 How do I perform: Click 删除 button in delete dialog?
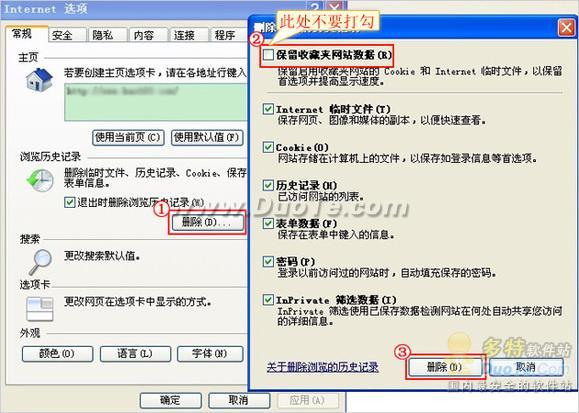(x=445, y=367)
